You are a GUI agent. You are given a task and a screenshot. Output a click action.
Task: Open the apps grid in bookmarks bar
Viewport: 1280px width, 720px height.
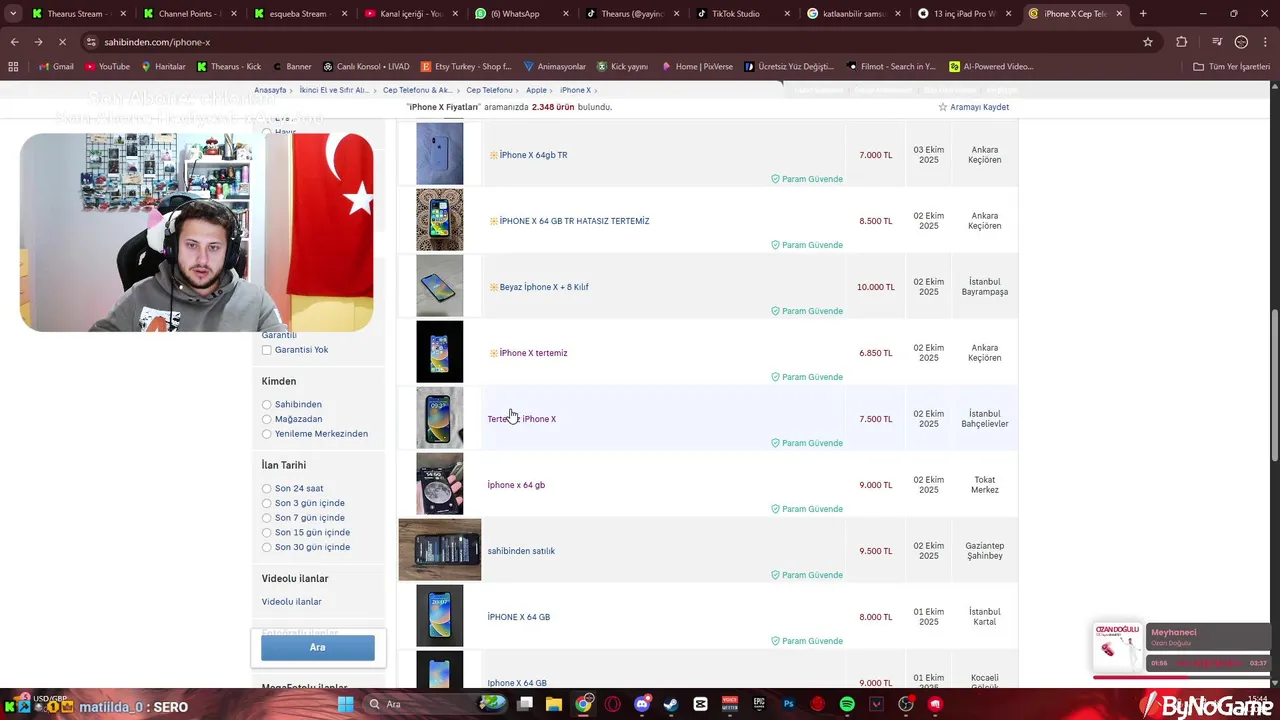13,67
